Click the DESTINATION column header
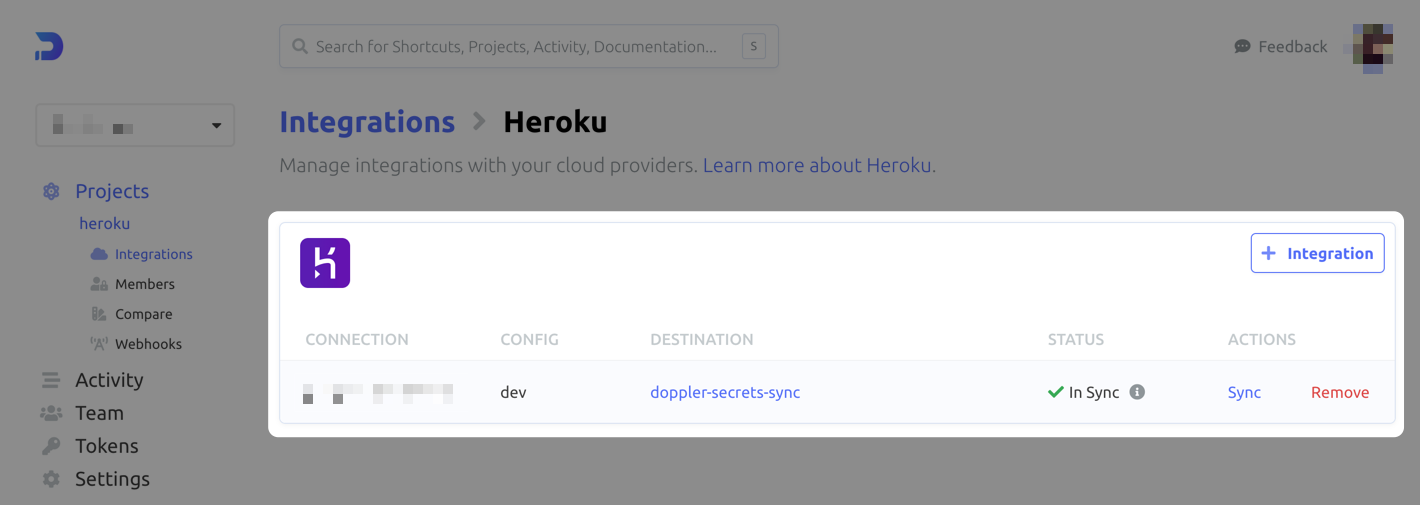 tap(702, 339)
